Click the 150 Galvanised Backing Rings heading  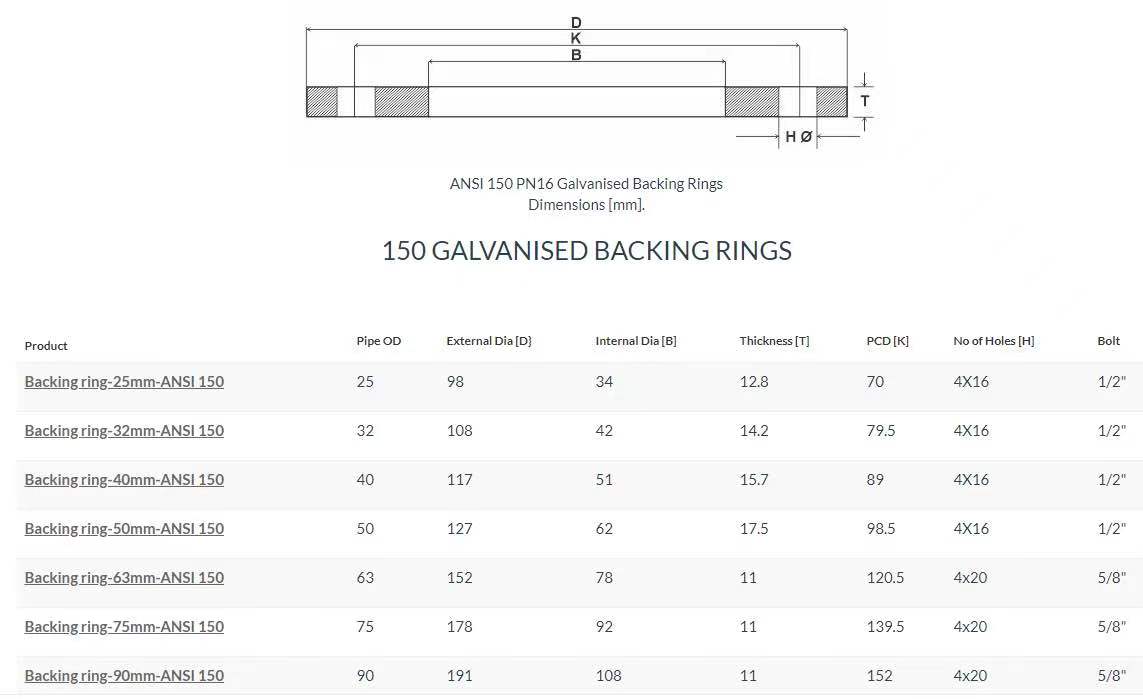587,250
